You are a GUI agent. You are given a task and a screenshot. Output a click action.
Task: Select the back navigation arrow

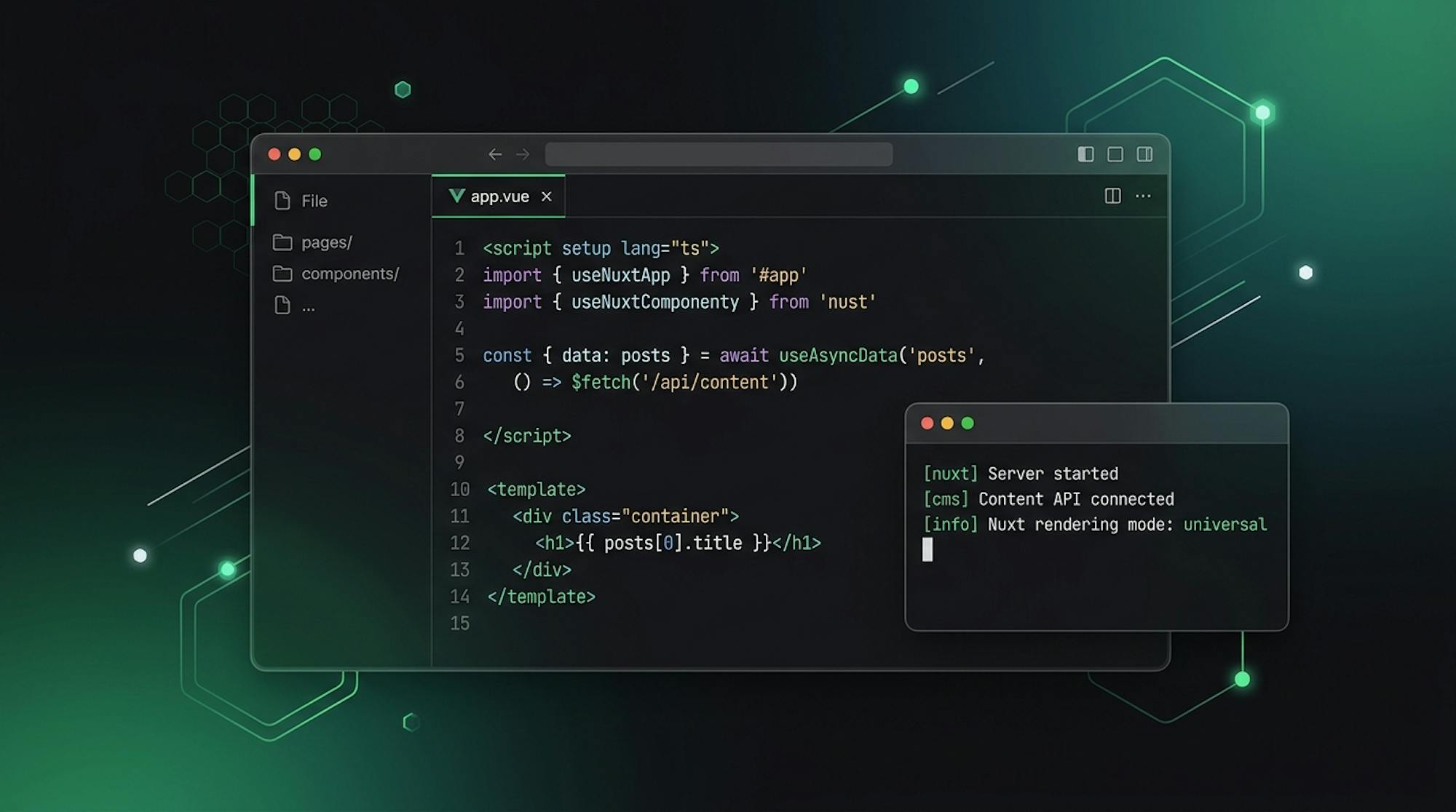tap(496, 154)
